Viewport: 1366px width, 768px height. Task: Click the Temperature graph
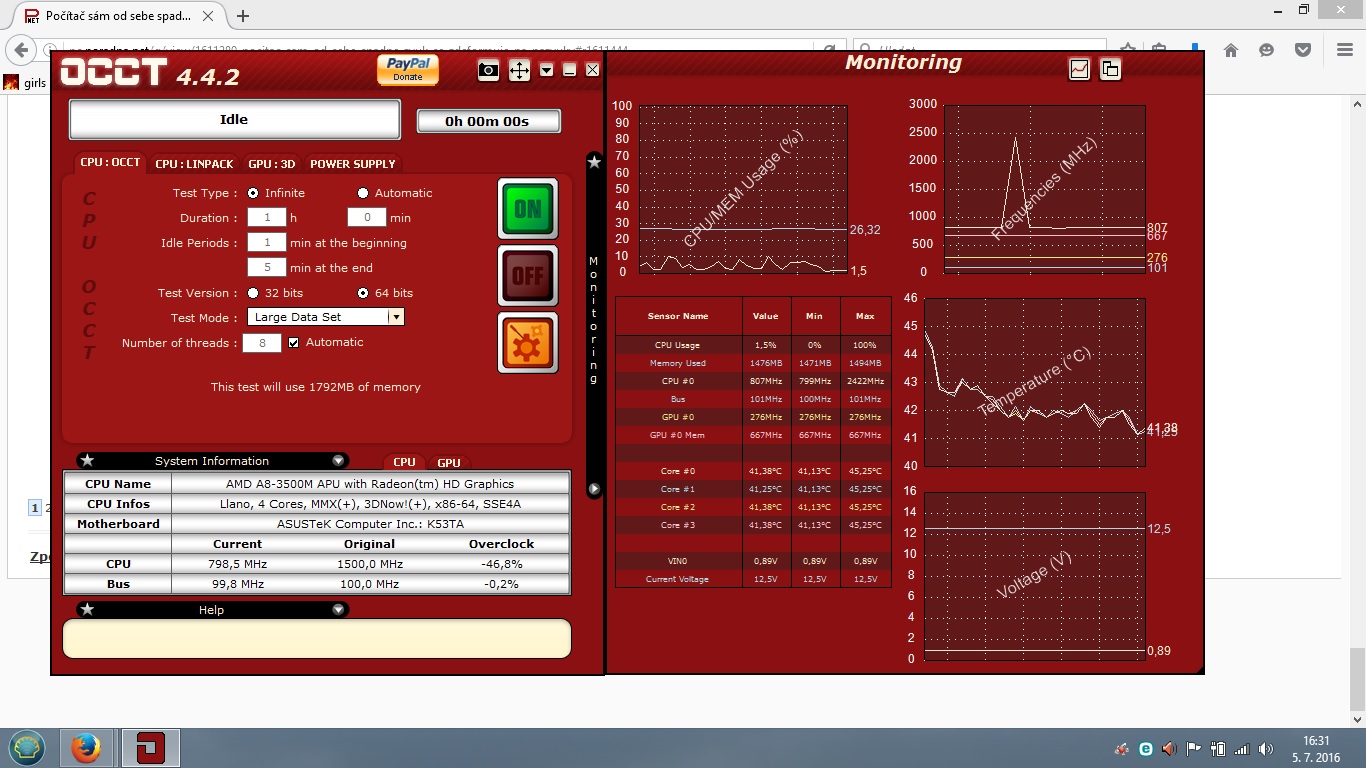pyautogui.click(x=1034, y=382)
